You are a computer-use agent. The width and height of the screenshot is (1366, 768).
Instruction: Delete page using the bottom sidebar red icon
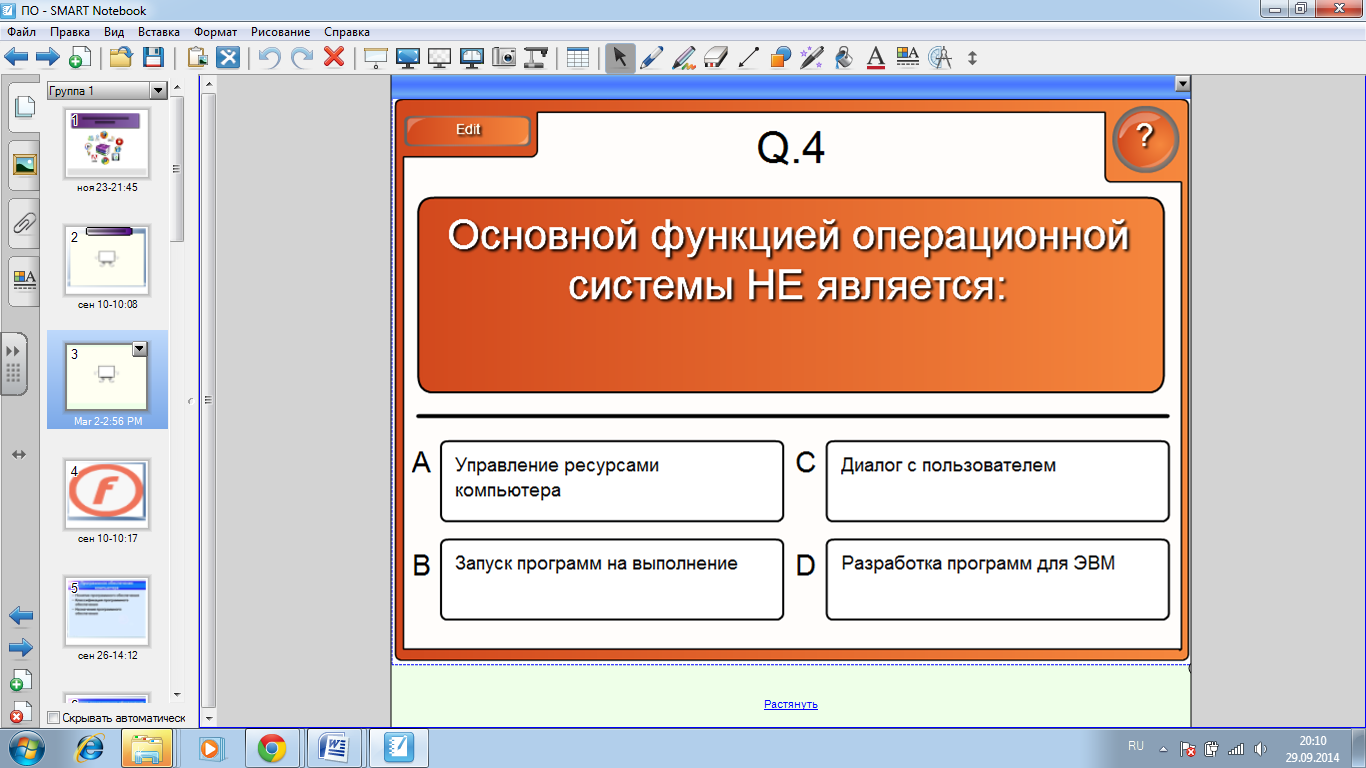[20, 711]
